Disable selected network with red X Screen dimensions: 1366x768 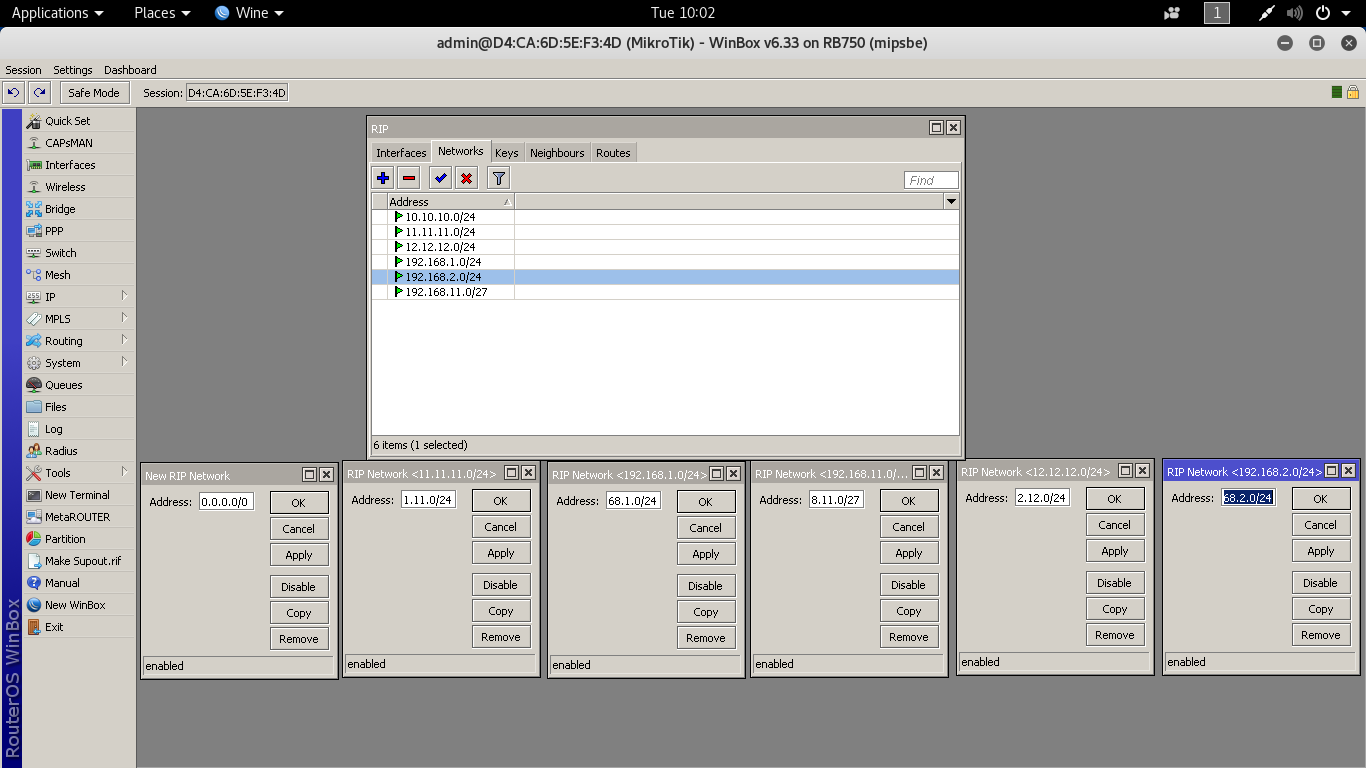coord(467,177)
